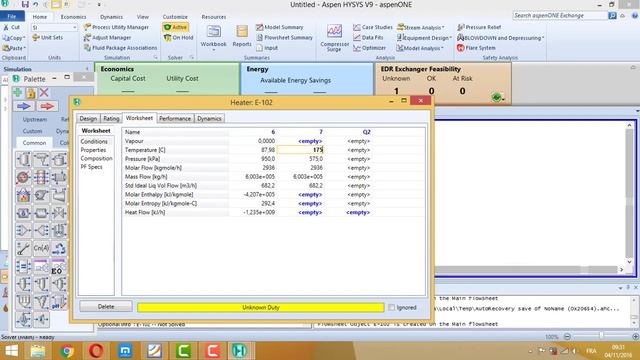Switch to the Customize ribbon tab

pyautogui.click(x=175, y=17)
